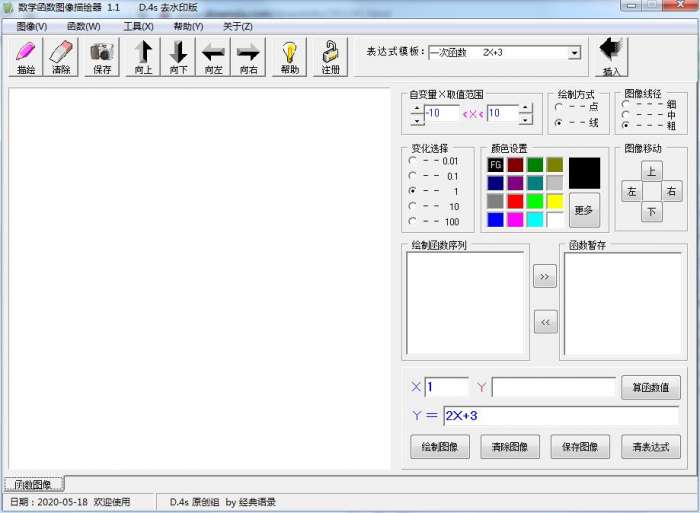Click the 算函数值 calculate value button
Viewport: 700px width, 513px height.
click(x=651, y=387)
